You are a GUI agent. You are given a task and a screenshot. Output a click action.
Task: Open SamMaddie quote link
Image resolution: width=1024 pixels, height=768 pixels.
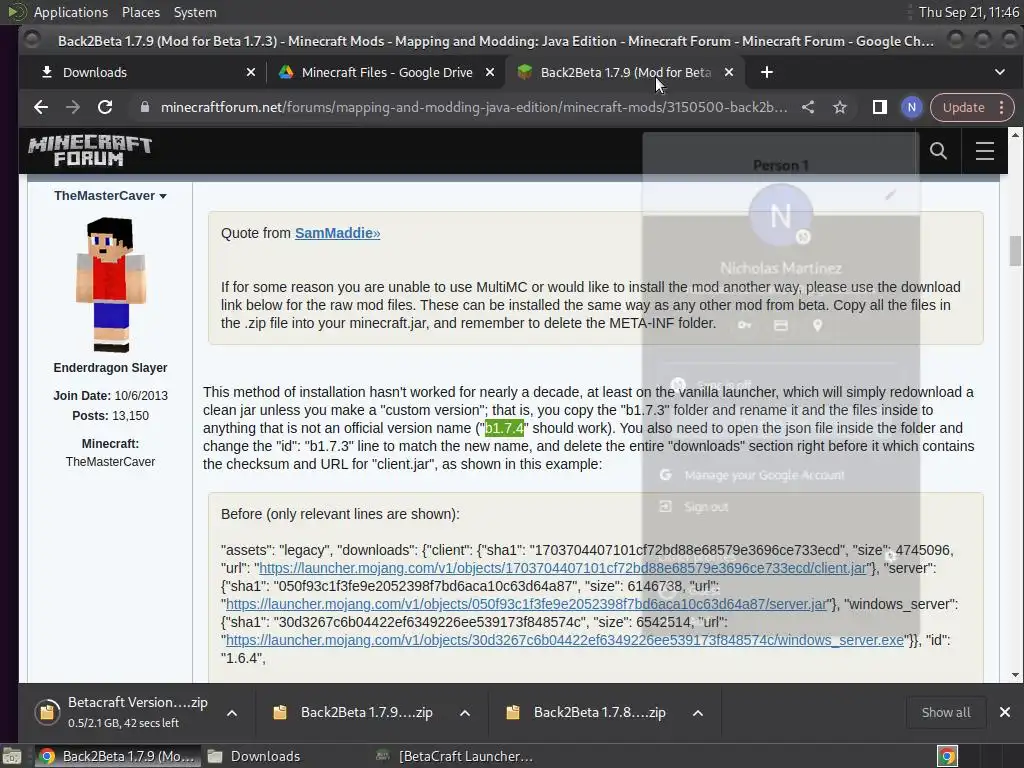(x=337, y=233)
